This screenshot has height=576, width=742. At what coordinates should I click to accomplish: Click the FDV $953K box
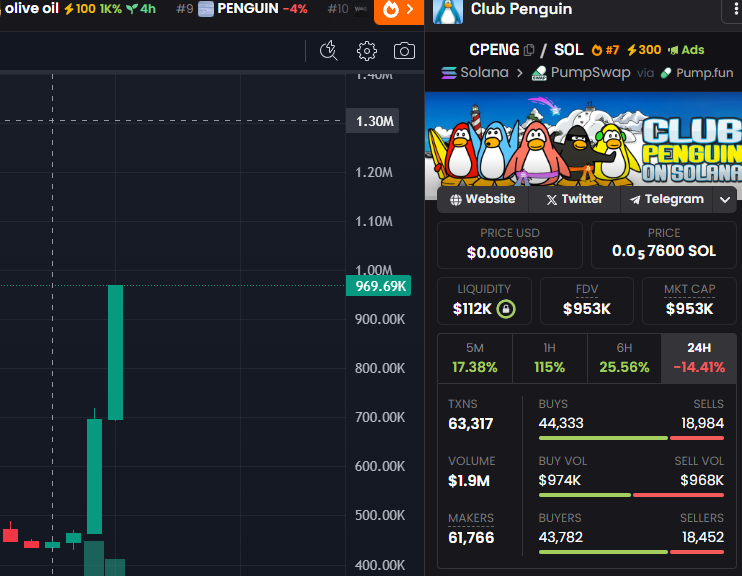587,301
